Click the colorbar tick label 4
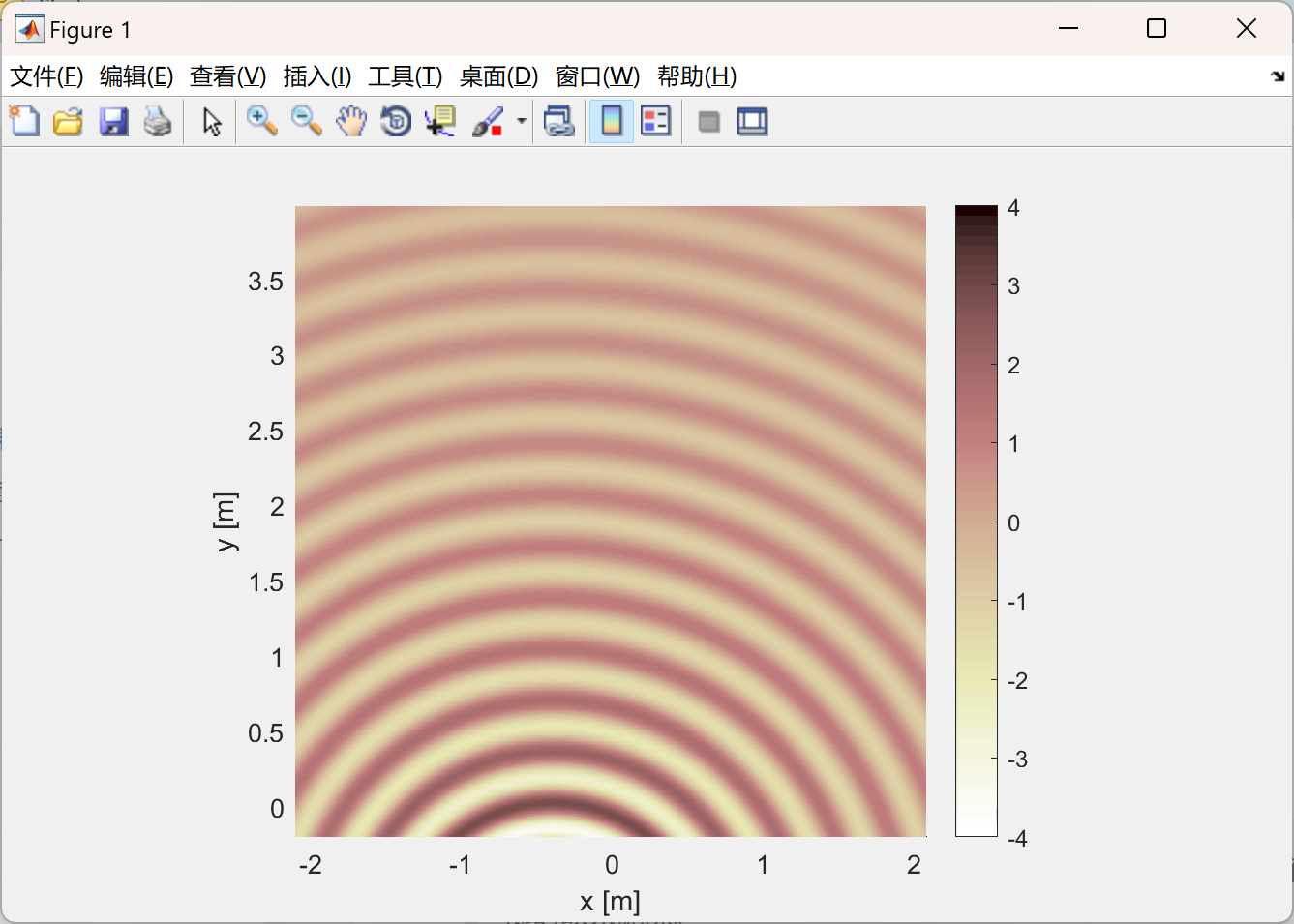Image resolution: width=1294 pixels, height=924 pixels. (1013, 207)
